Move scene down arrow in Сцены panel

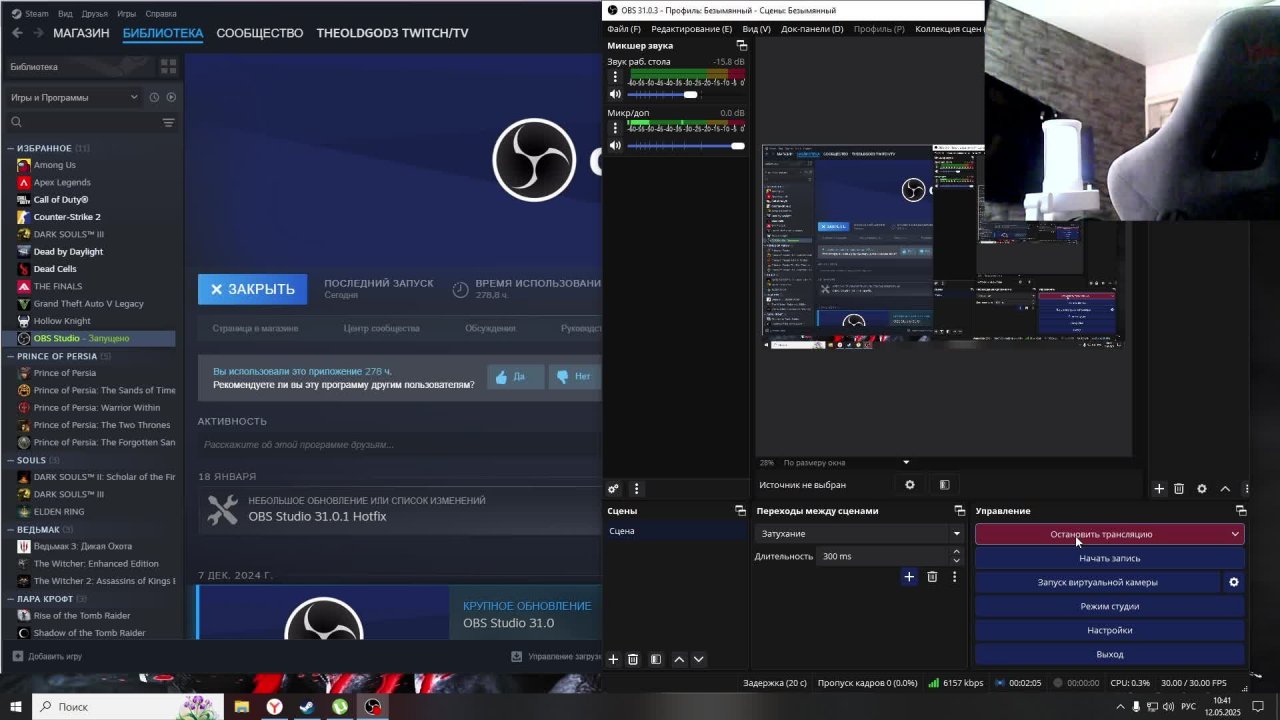tap(698, 659)
